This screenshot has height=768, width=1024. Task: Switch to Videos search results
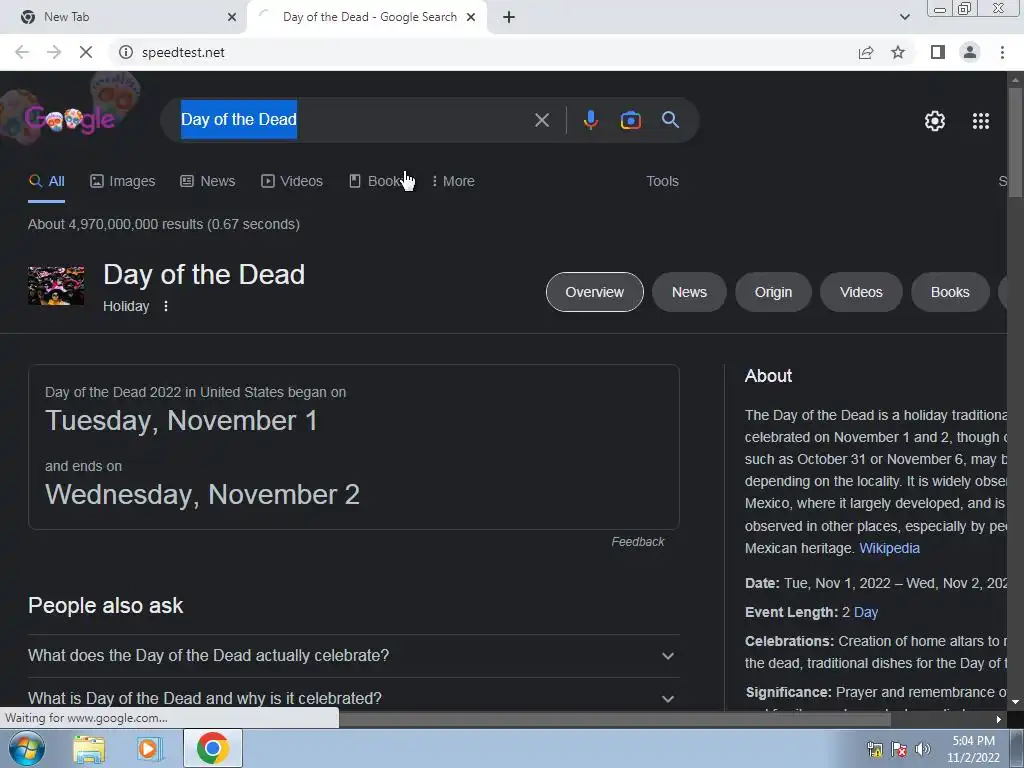pos(292,181)
